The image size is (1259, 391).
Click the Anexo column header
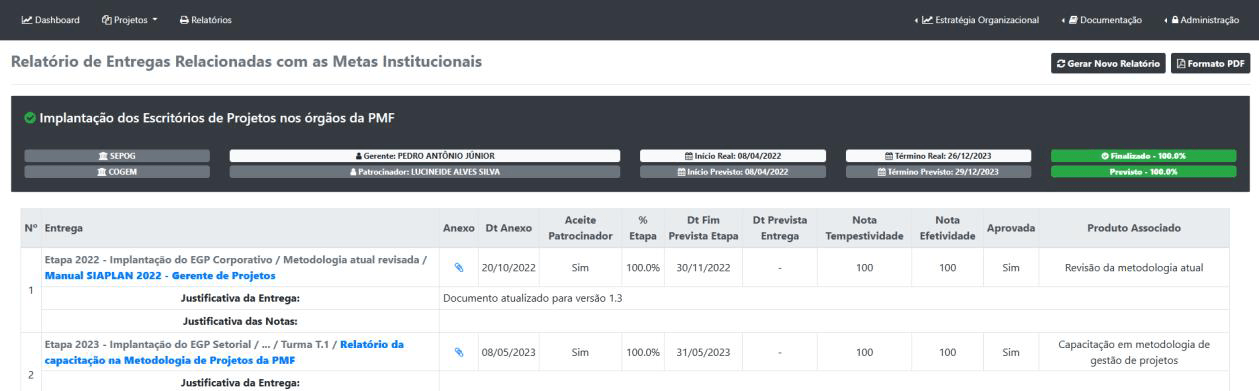pyautogui.click(x=458, y=228)
